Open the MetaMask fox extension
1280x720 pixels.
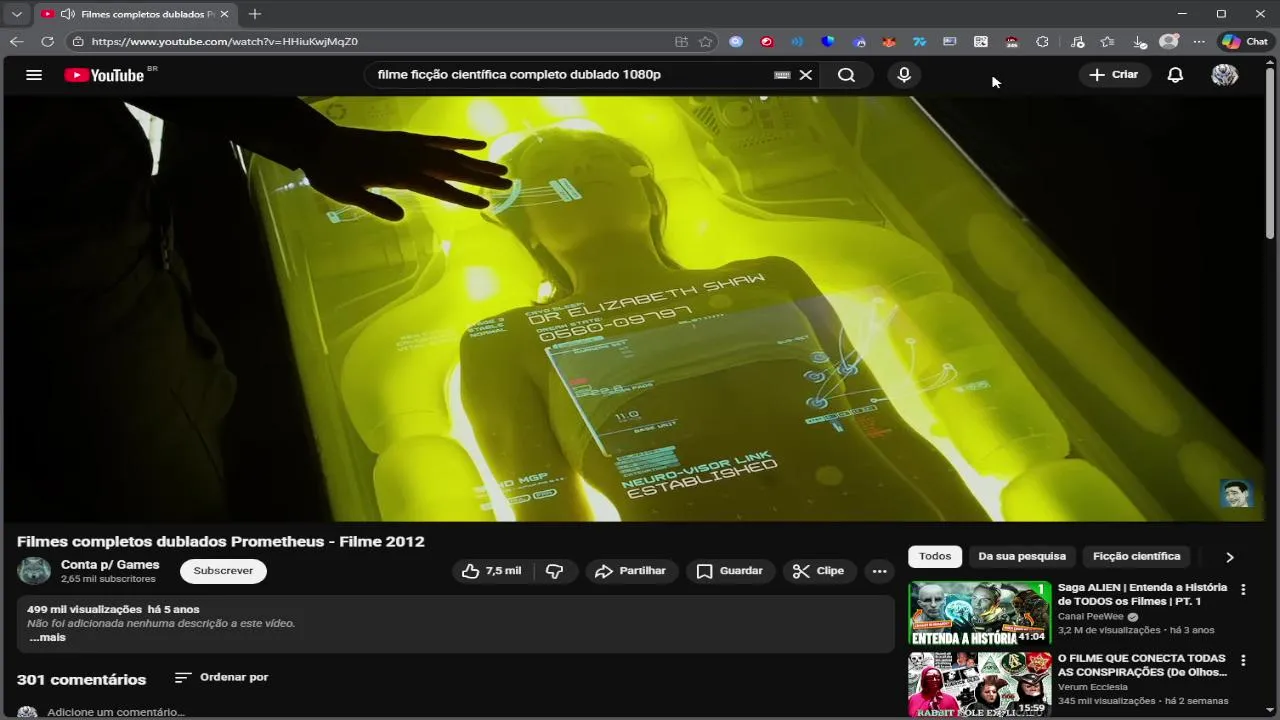889,42
